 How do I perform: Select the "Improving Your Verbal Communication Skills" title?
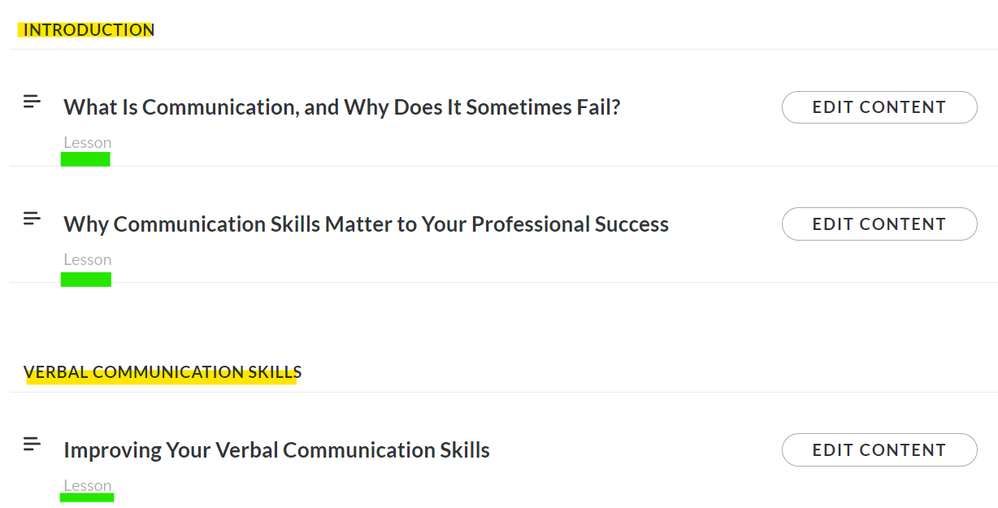(x=277, y=450)
